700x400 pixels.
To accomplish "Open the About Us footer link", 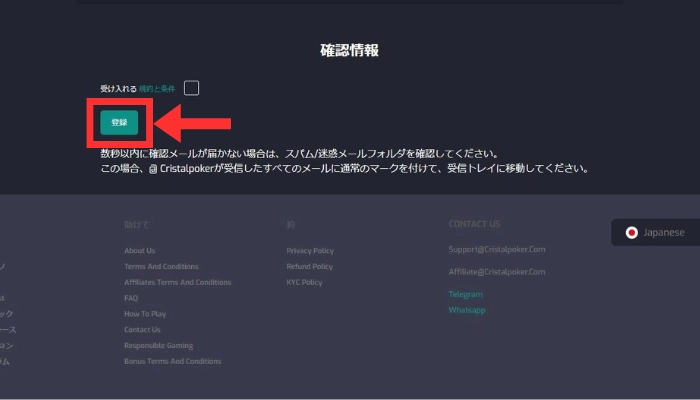I will 139,250.
